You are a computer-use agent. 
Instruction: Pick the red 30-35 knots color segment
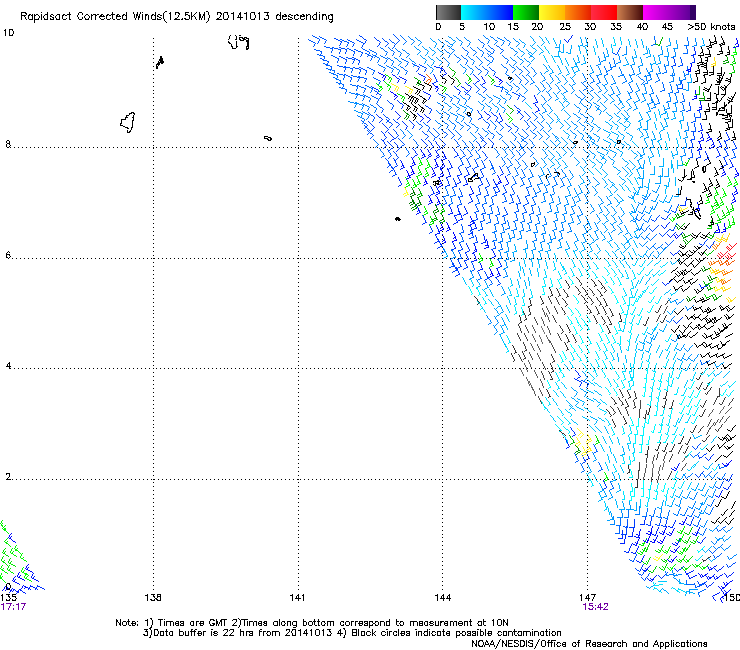pyautogui.click(x=604, y=12)
